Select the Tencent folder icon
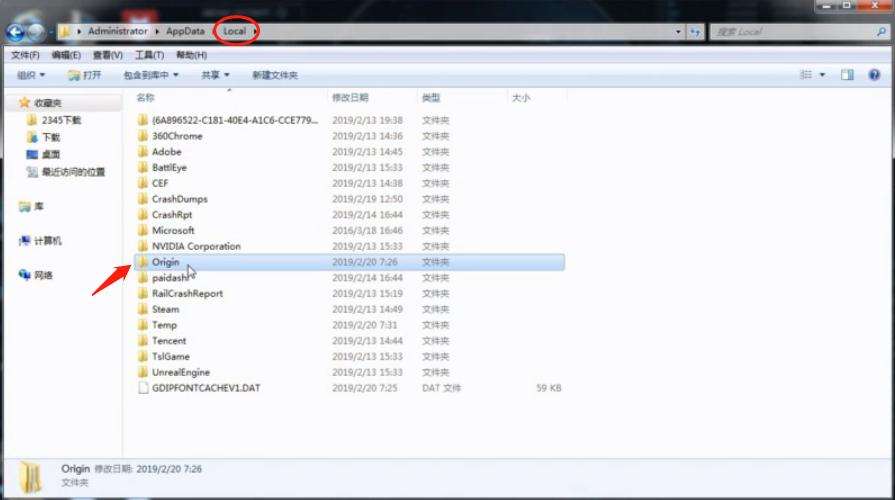The image size is (895, 500). pos(143,341)
